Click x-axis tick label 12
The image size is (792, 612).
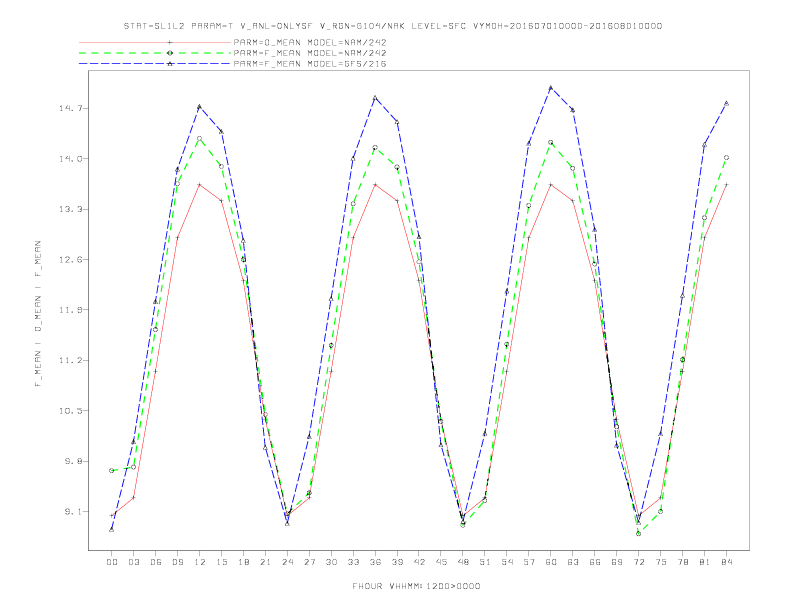pos(200,562)
